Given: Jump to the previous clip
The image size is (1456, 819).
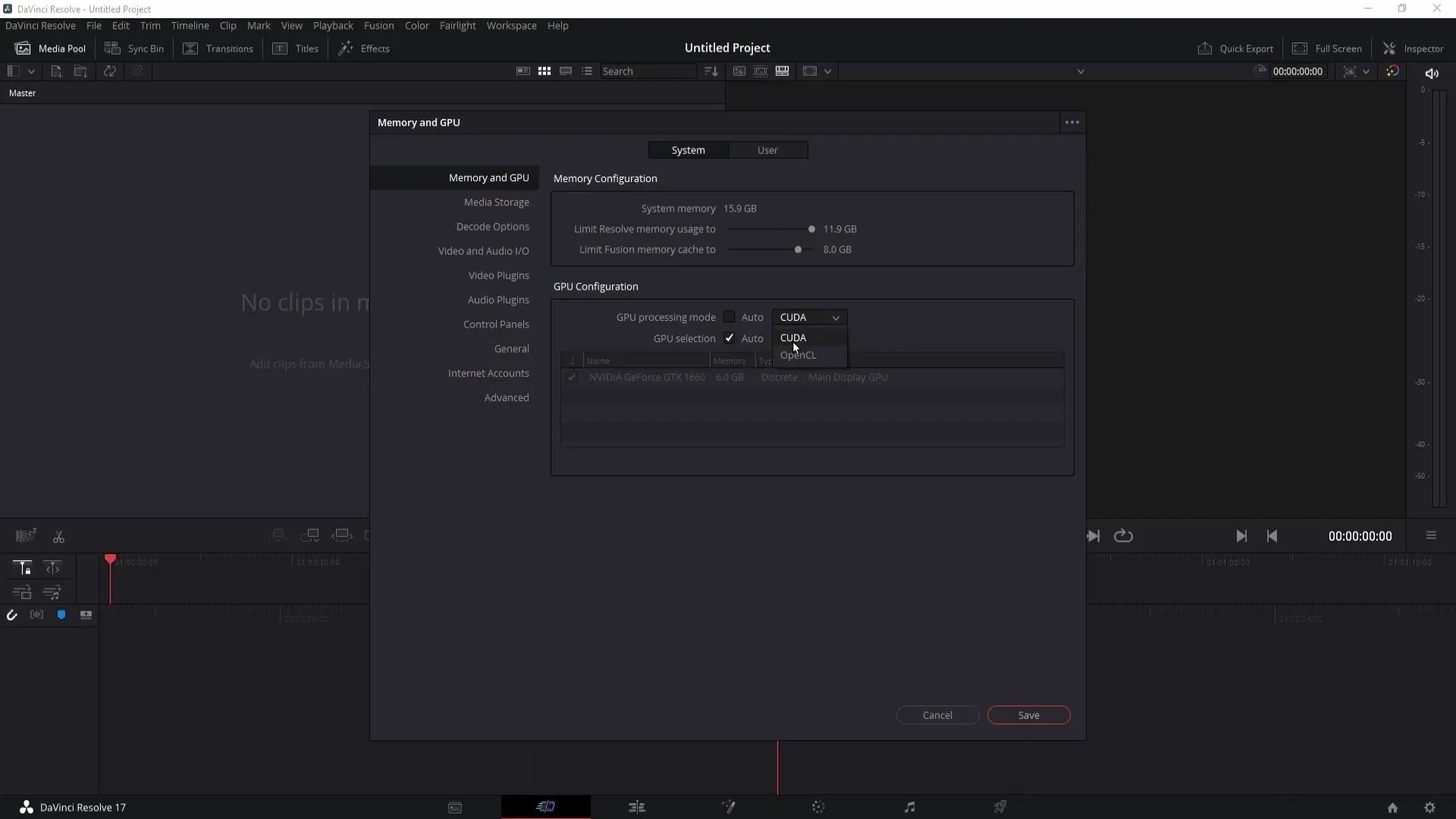Looking at the screenshot, I should tap(1272, 536).
